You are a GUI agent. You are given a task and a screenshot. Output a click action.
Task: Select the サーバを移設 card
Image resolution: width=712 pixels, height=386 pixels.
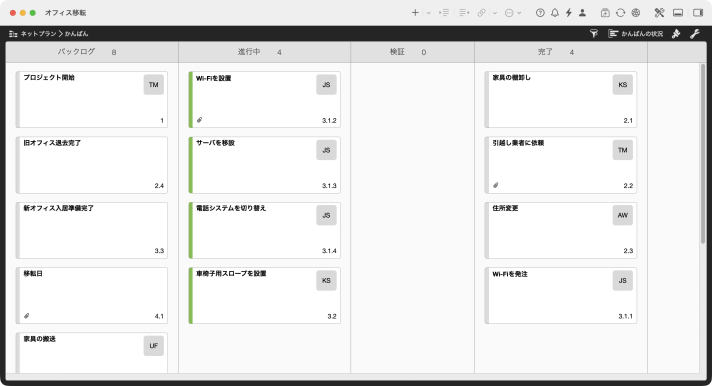point(264,165)
